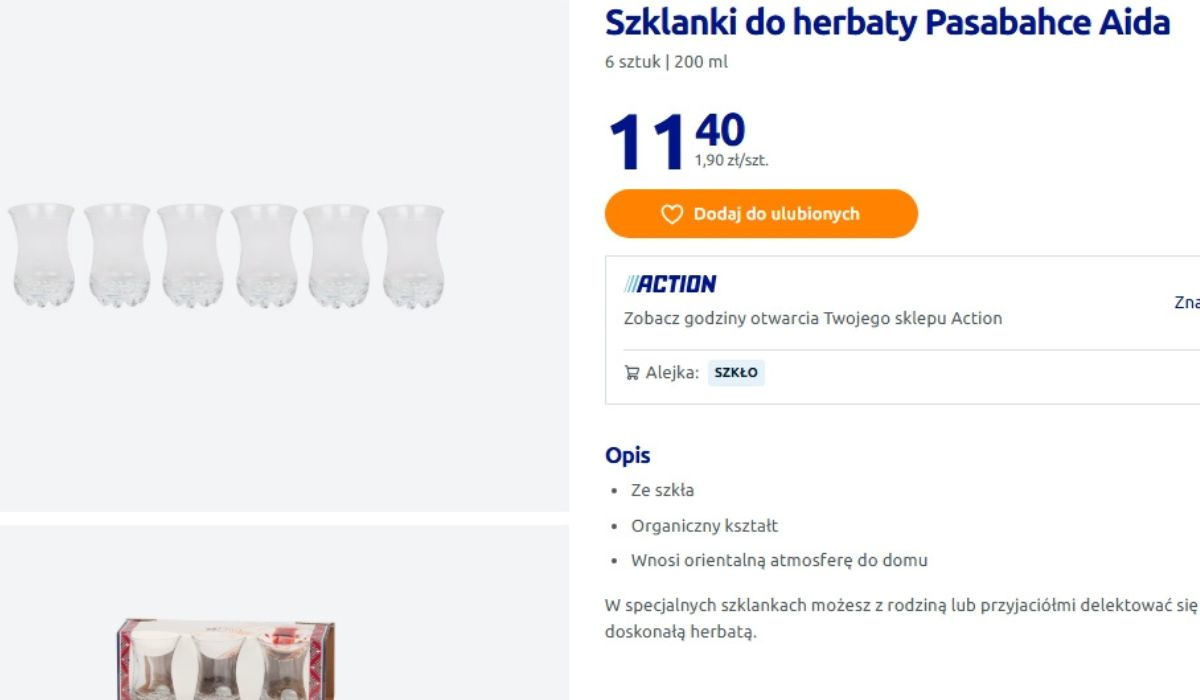Click the Action store logo
The height and width of the screenshot is (700, 1200).
[670, 284]
